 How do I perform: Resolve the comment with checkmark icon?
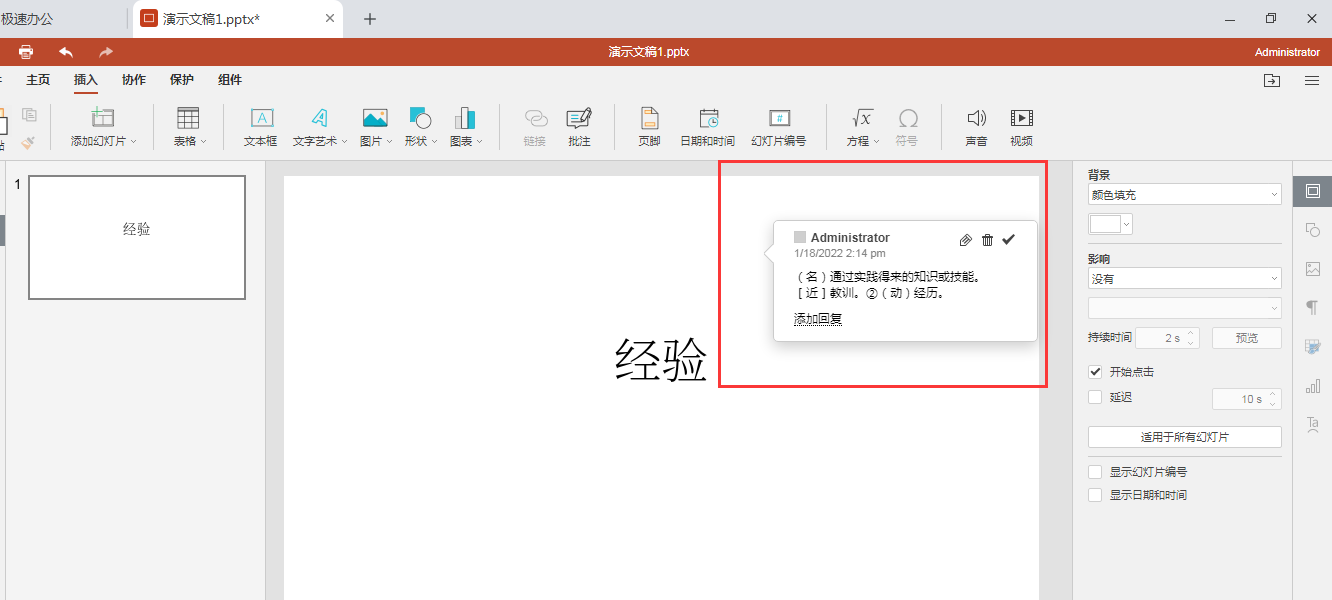point(1009,239)
